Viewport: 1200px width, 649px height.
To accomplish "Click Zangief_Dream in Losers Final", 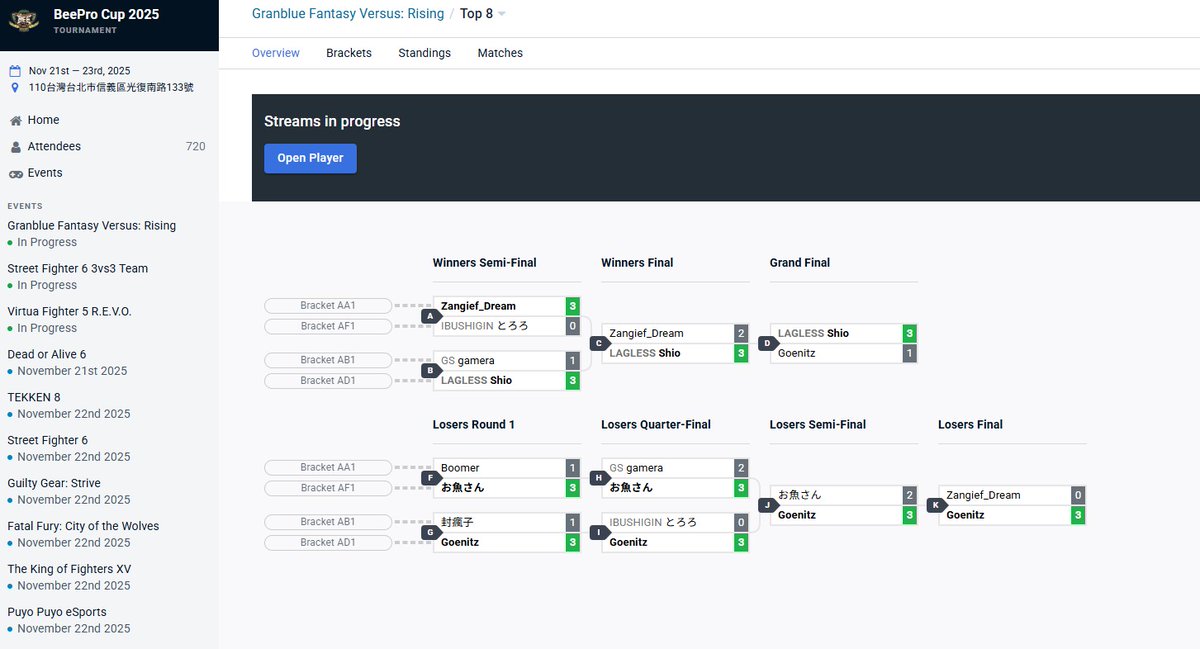I will pos(983,495).
